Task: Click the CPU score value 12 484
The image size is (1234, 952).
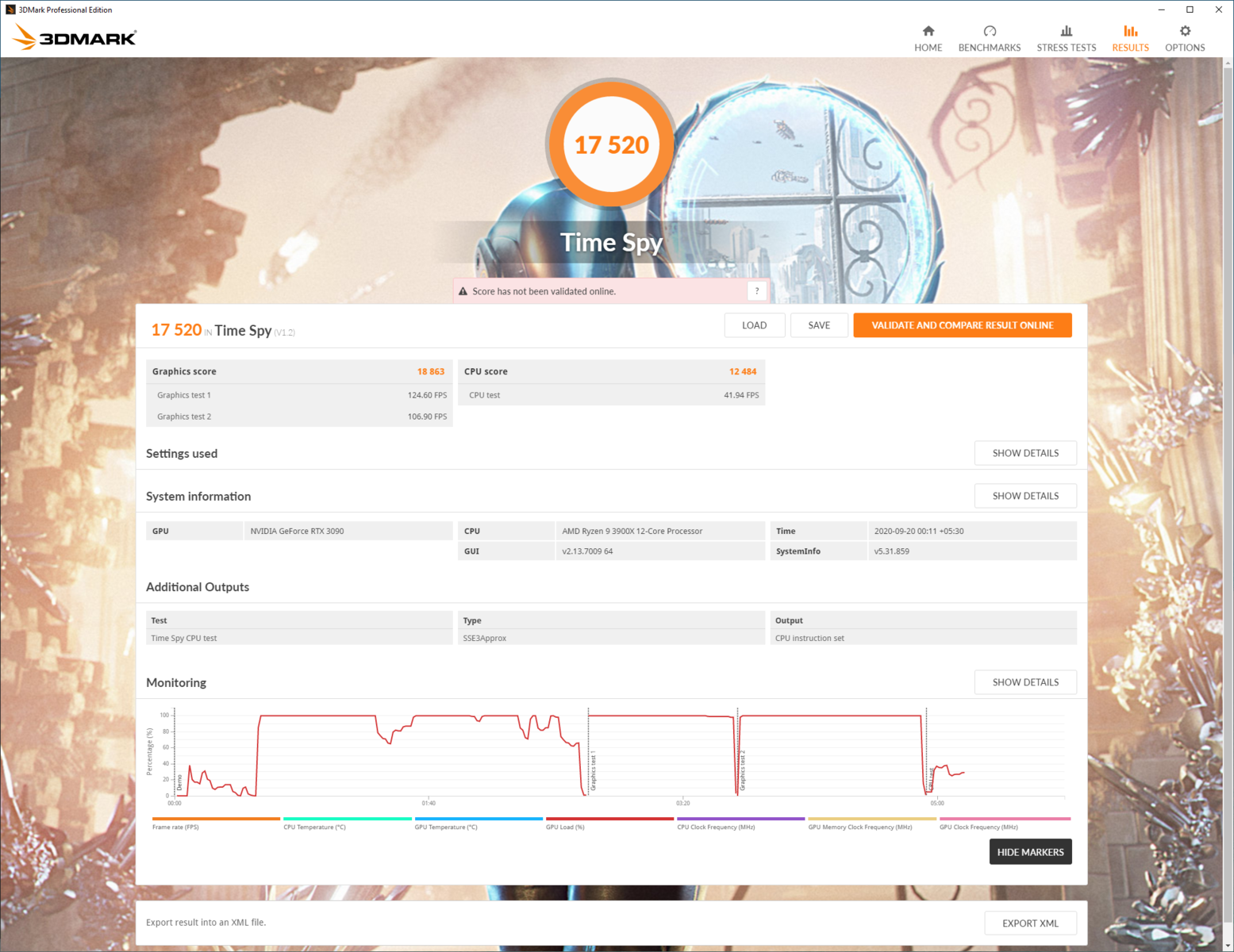Action: click(743, 371)
